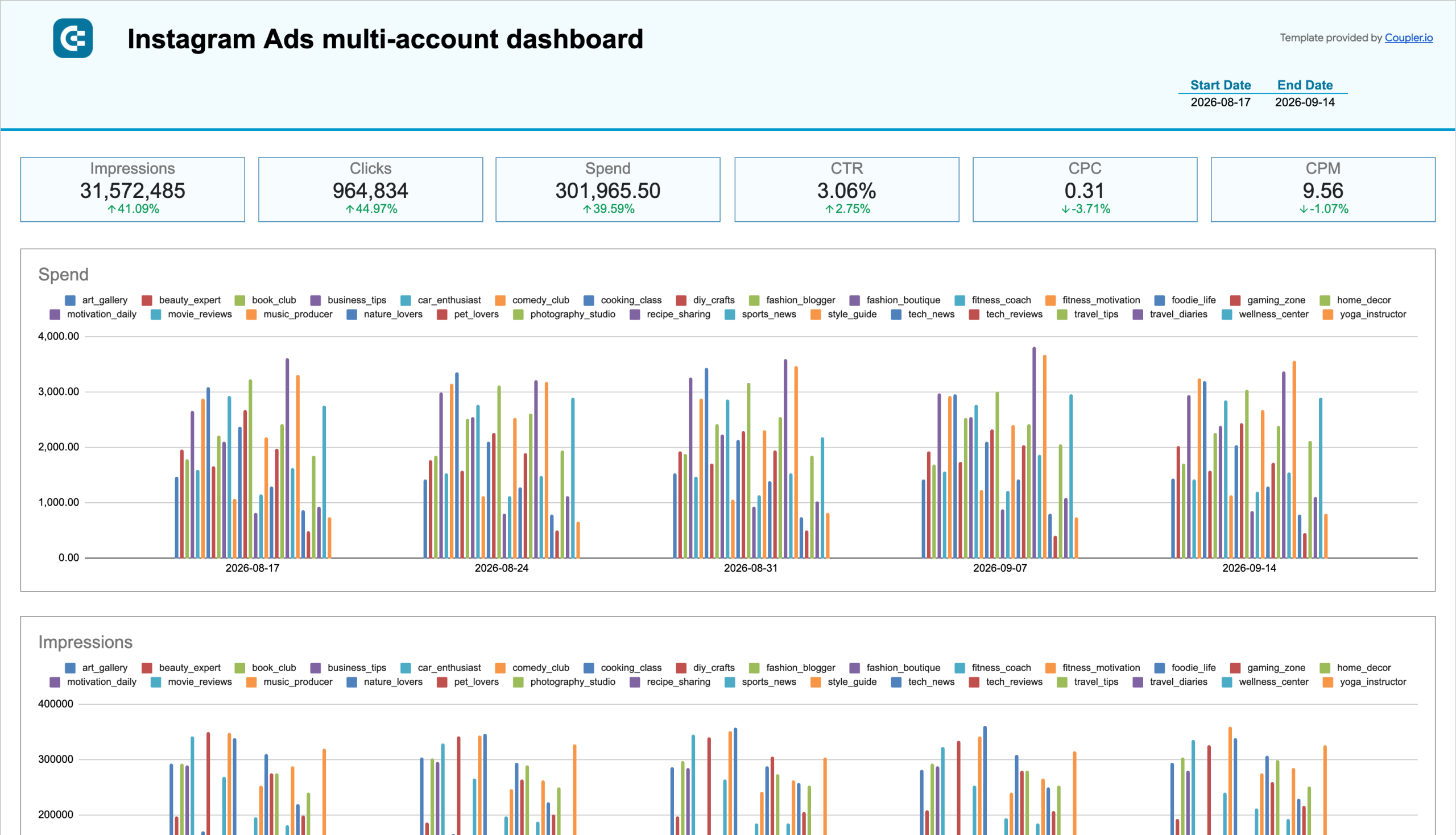
Task: Toggle car_enthusiast in Spend chart legend
Action: (x=440, y=300)
